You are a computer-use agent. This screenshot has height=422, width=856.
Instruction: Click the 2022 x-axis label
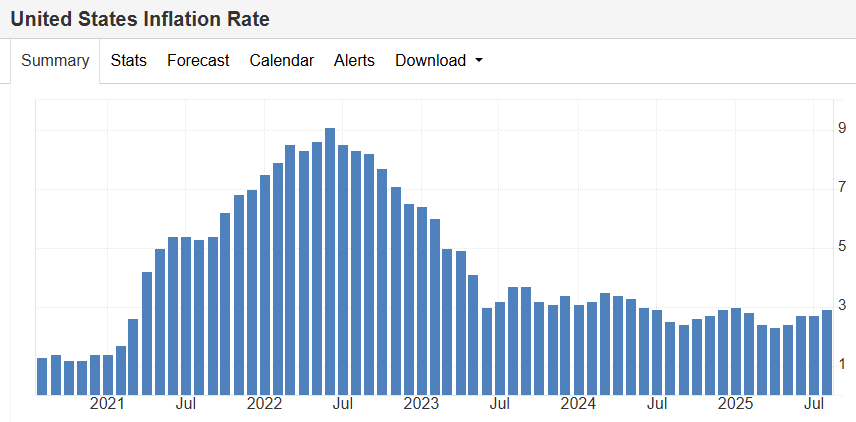pos(264,404)
